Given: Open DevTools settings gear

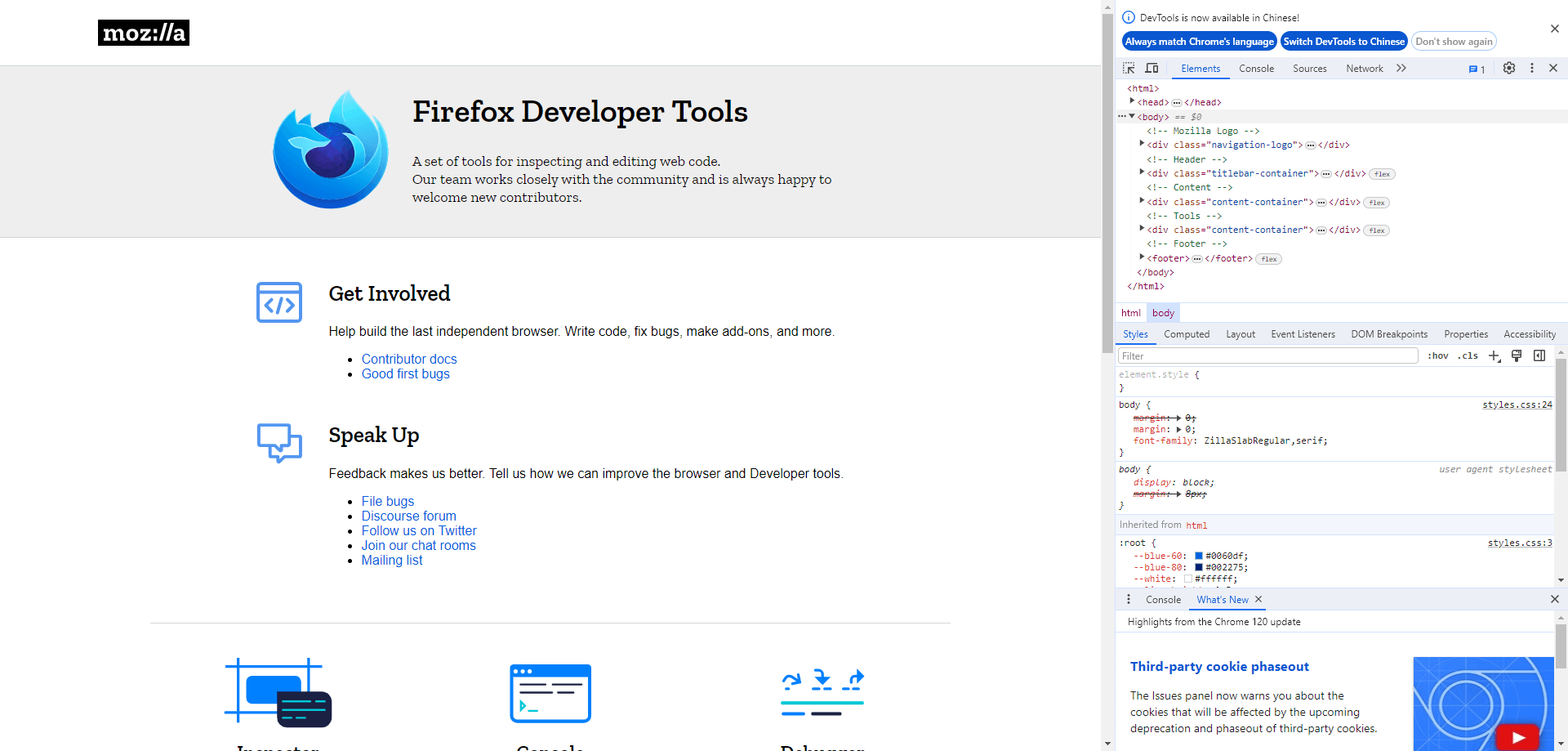Looking at the screenshot, I should pyautogui.click(x=1509, y=69).
